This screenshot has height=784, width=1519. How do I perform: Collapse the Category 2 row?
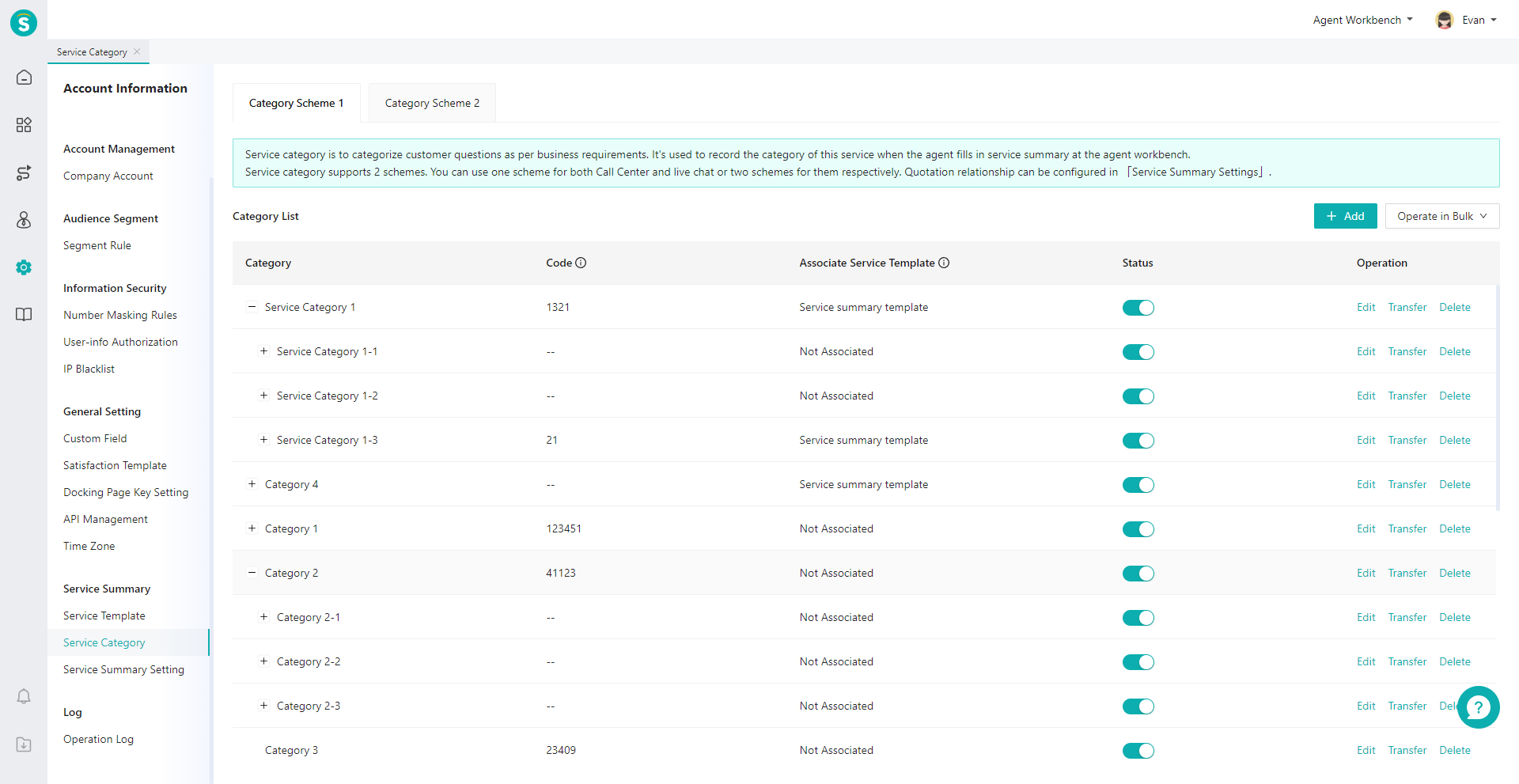[252, 573]
